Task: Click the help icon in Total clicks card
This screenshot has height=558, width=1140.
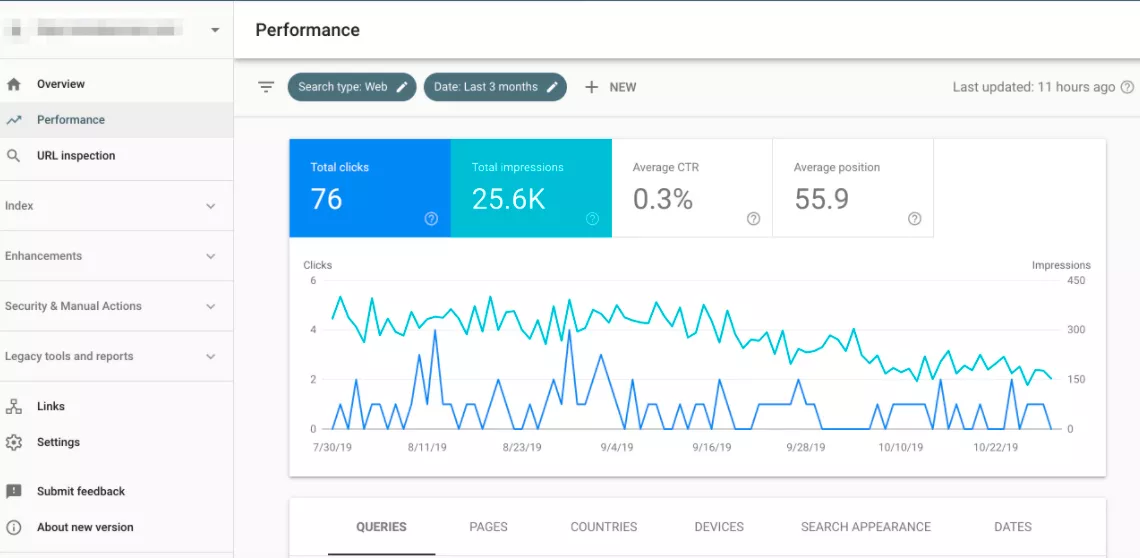Action: 431,218
